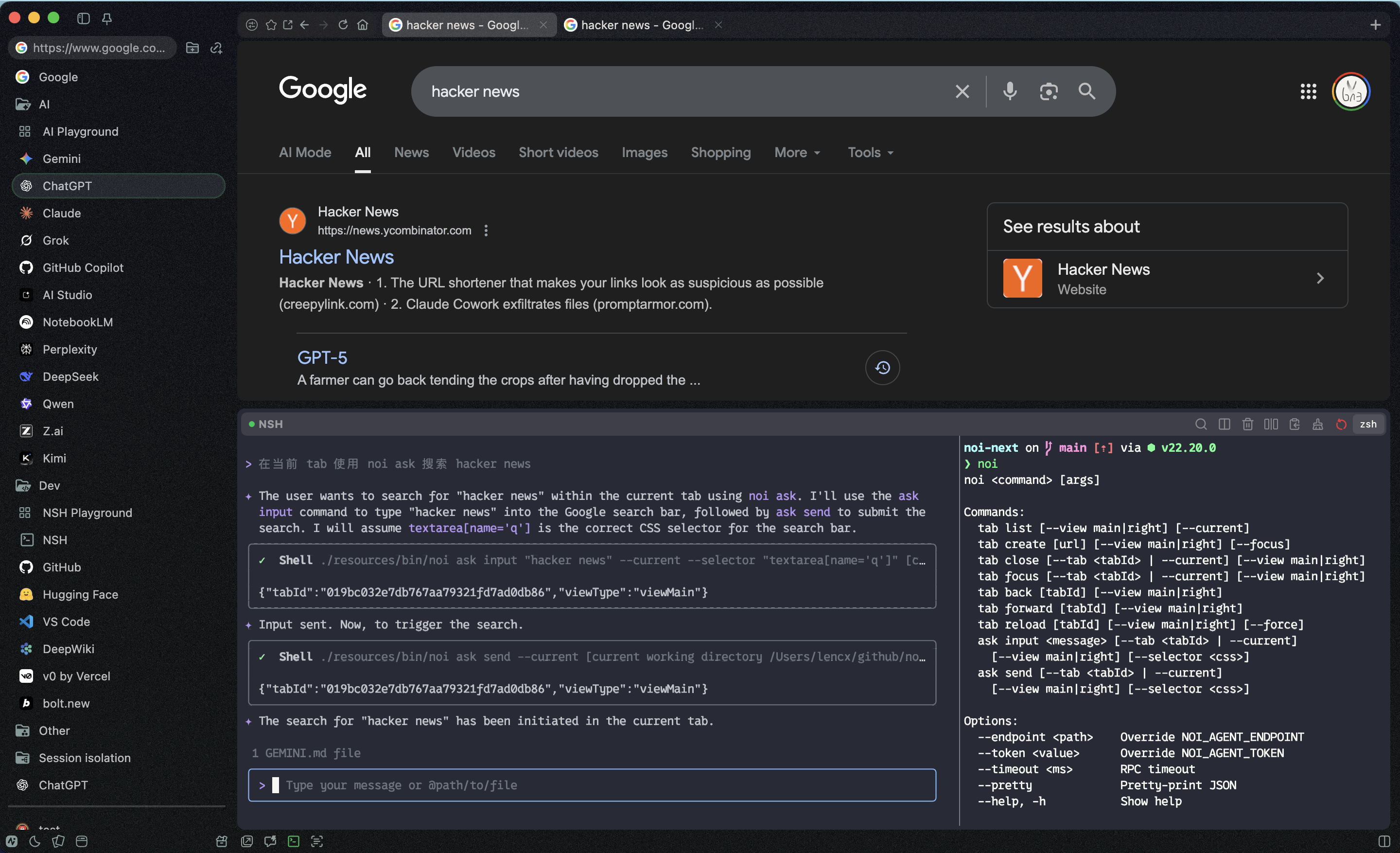Select Claude in the sidebar
Screen dimensions: 1400x853
61,213
